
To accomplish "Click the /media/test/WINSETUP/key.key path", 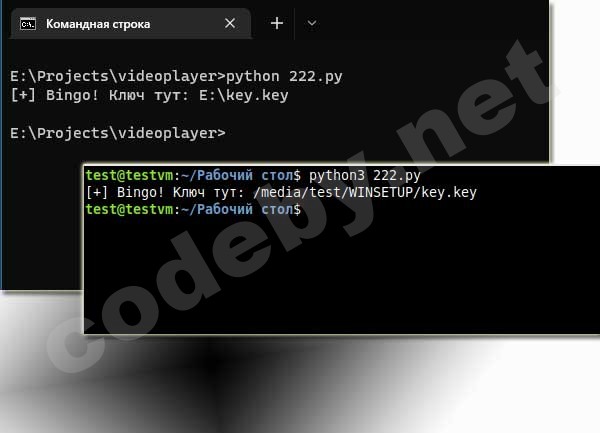I will [365, 192].
